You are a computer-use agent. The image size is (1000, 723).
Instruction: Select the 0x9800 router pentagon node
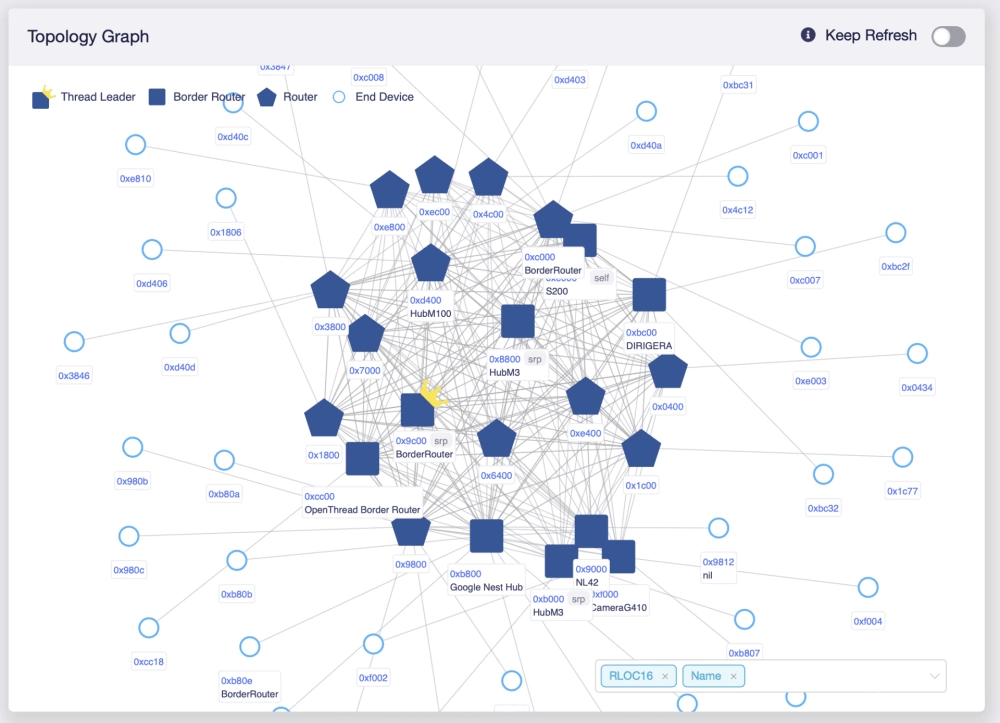click(x=411, y=531)
